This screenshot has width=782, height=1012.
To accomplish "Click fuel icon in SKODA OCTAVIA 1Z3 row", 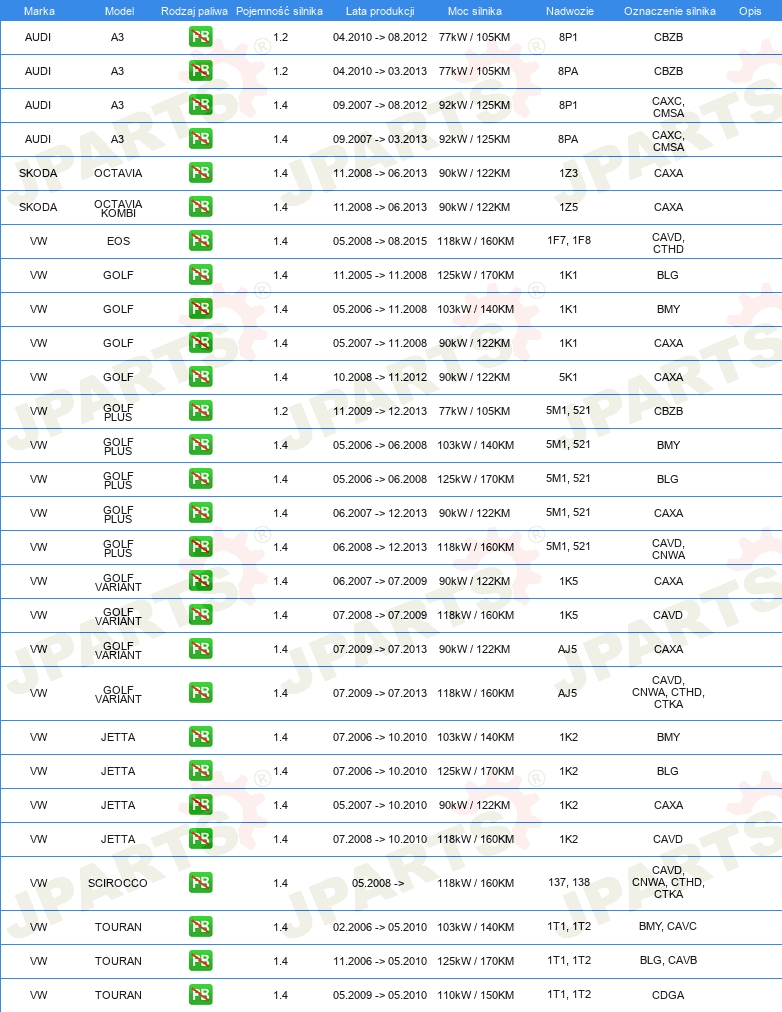I will (201, 173).
